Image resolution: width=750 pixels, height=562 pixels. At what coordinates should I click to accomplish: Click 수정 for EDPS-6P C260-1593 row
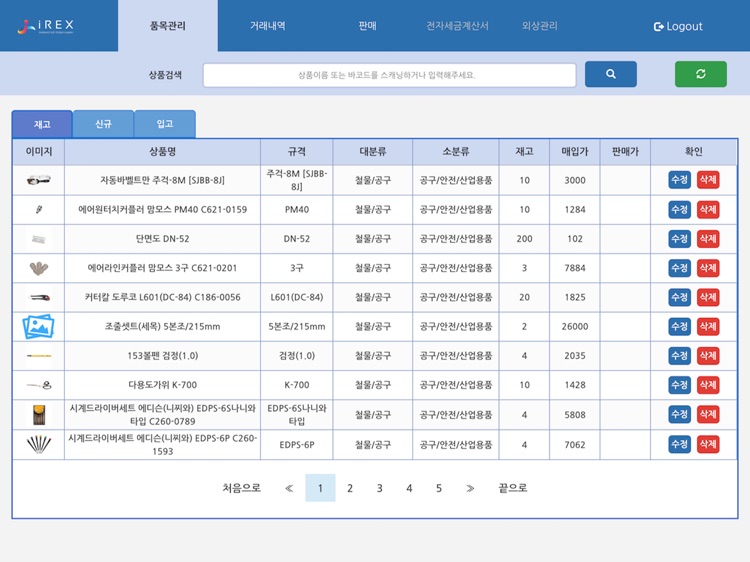pos(679,444)
